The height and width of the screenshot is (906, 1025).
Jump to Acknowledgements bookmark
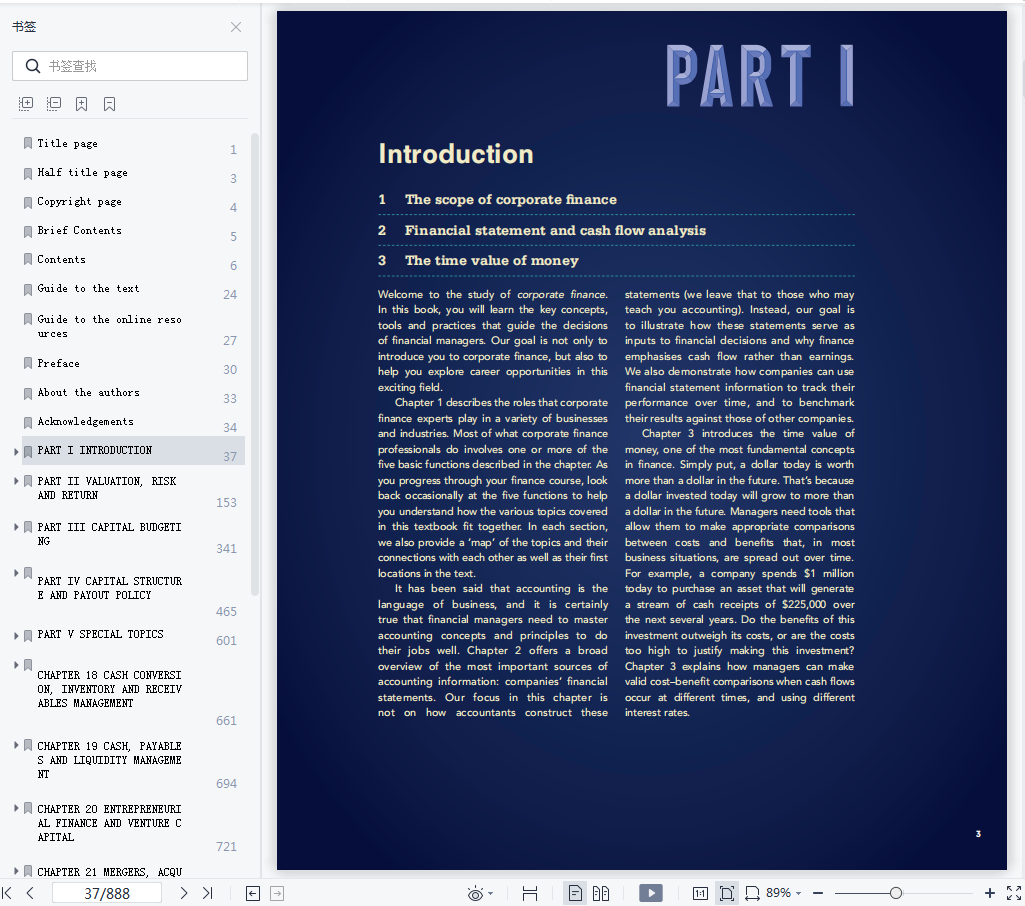tap(86, 422)
